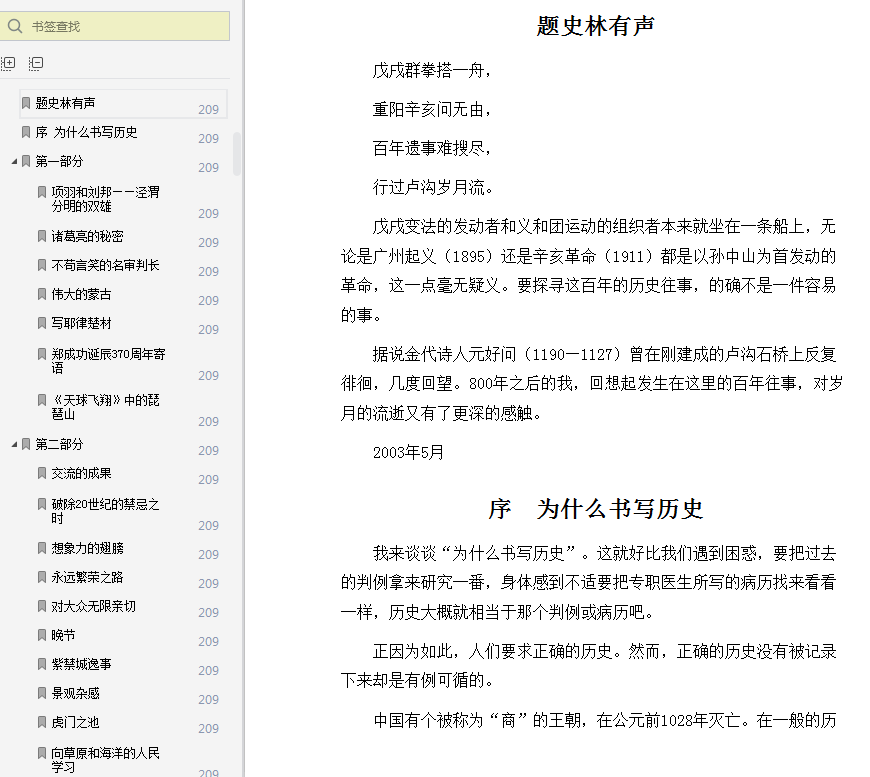Click bookmark icon beside 题史林有声
This screenshot has height=777, width=870.
pyautogui.click(x=26, y=103)
